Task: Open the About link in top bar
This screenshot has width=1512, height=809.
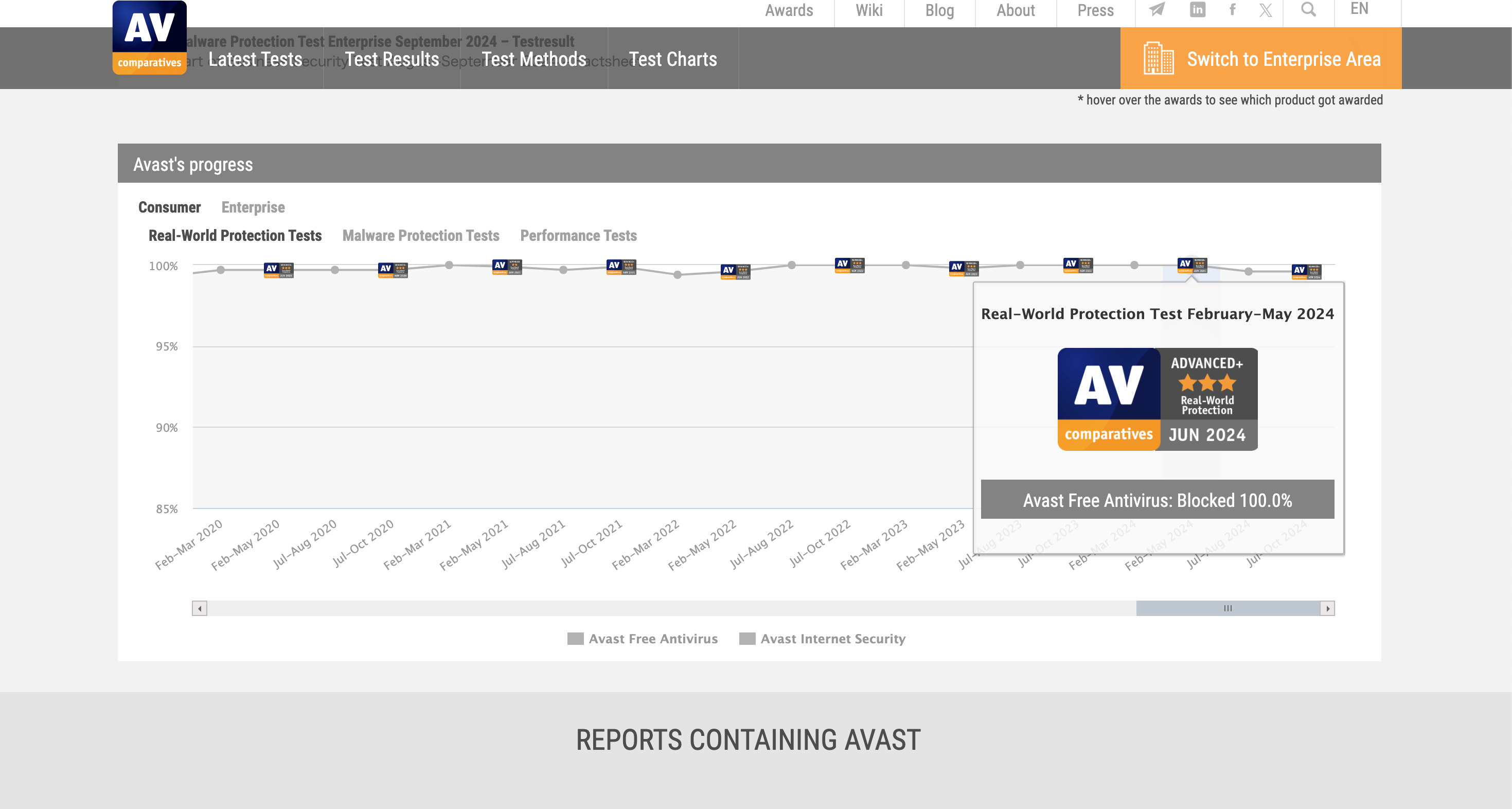Action: 1016,10
